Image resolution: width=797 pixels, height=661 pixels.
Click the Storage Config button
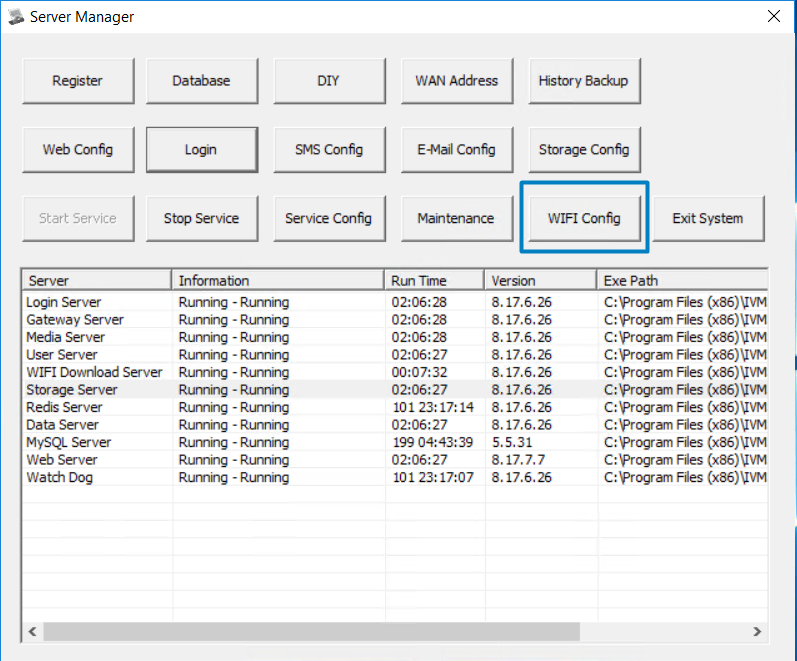tap(583, 150)
